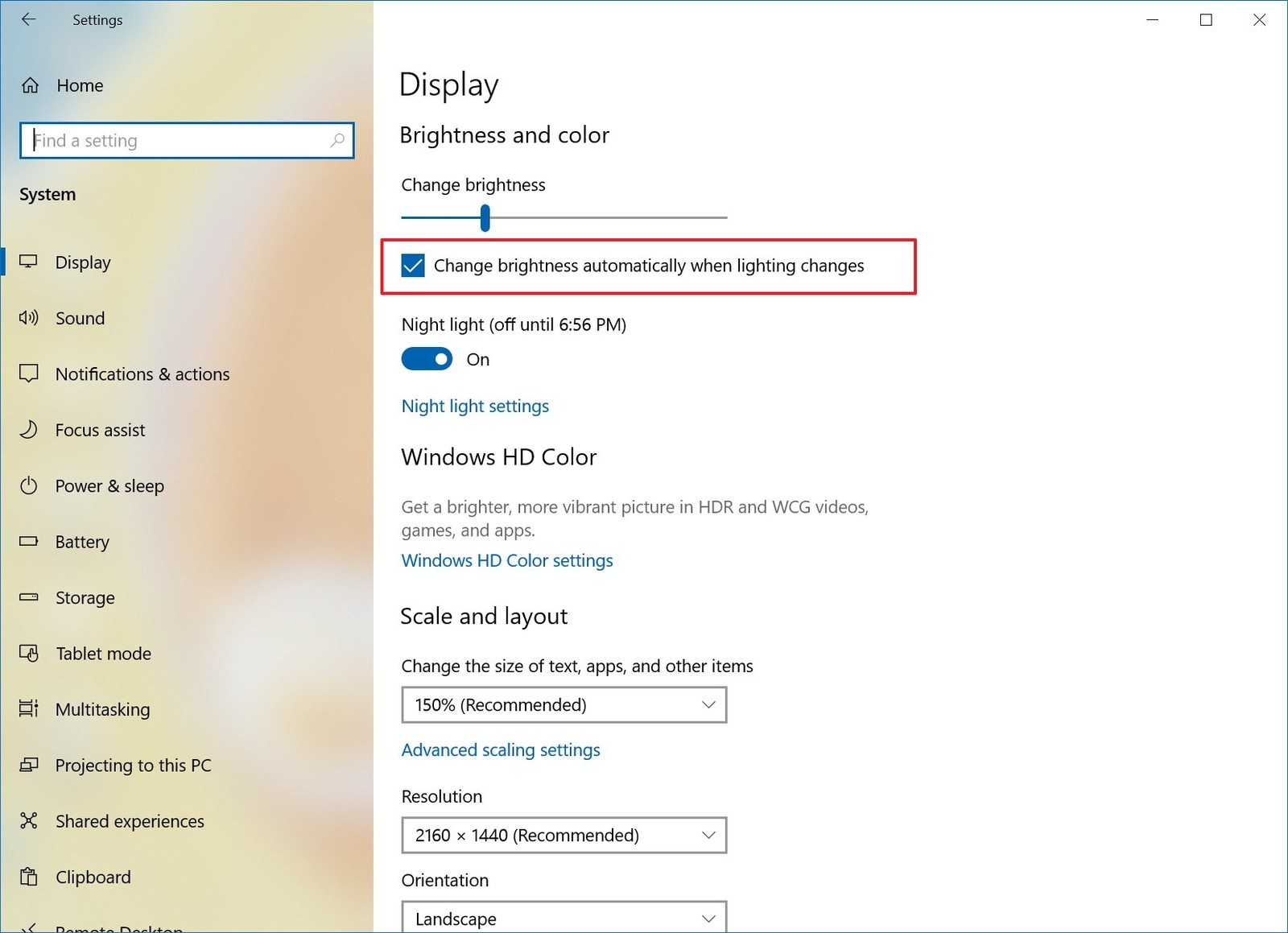Select the Battery icon in sidebar
1288x933 pixels.
pyautogui.click(x=29, y=542)
